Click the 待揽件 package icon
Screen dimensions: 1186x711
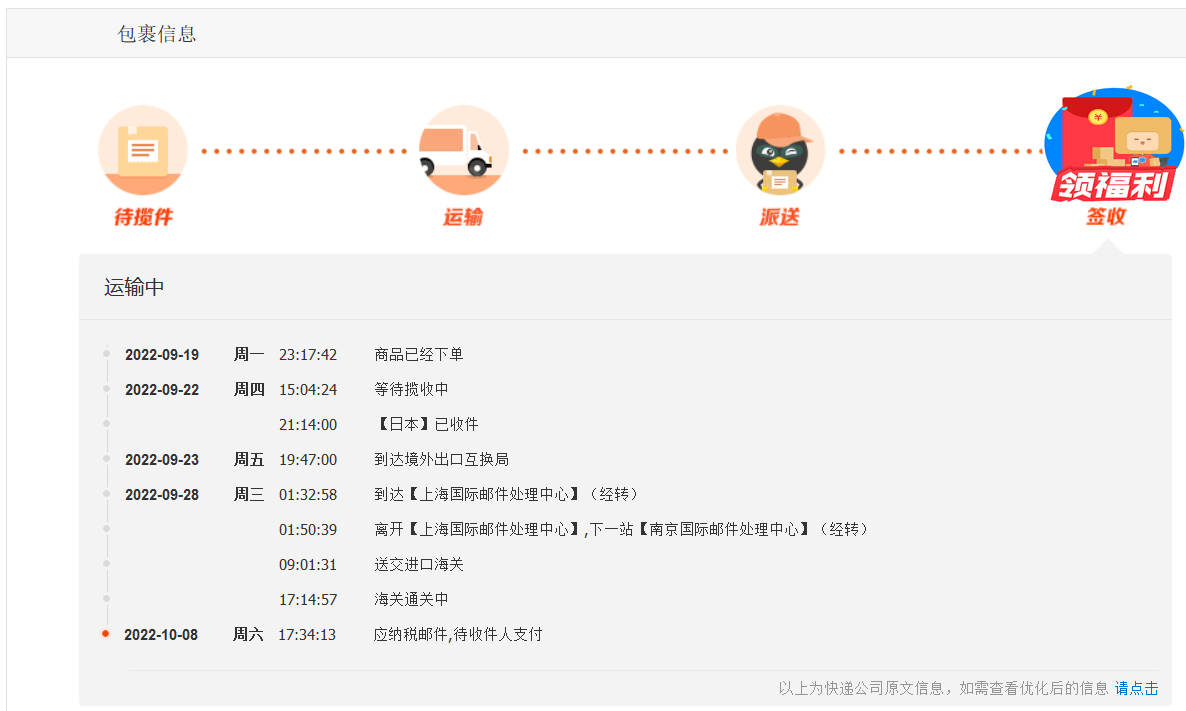coord(143,150)
